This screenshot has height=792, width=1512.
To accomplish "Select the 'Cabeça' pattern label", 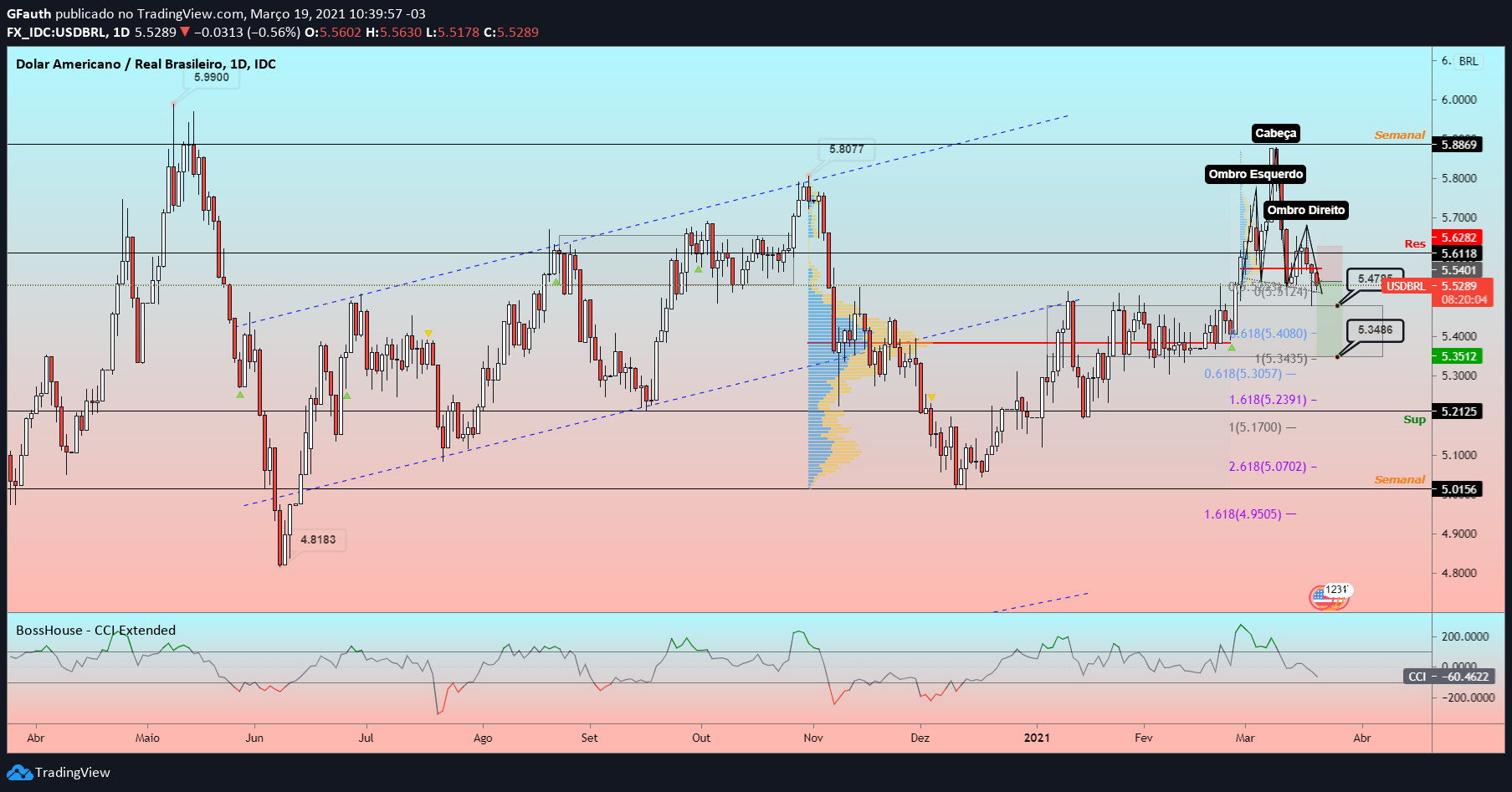I will [x=1275, y=133].
